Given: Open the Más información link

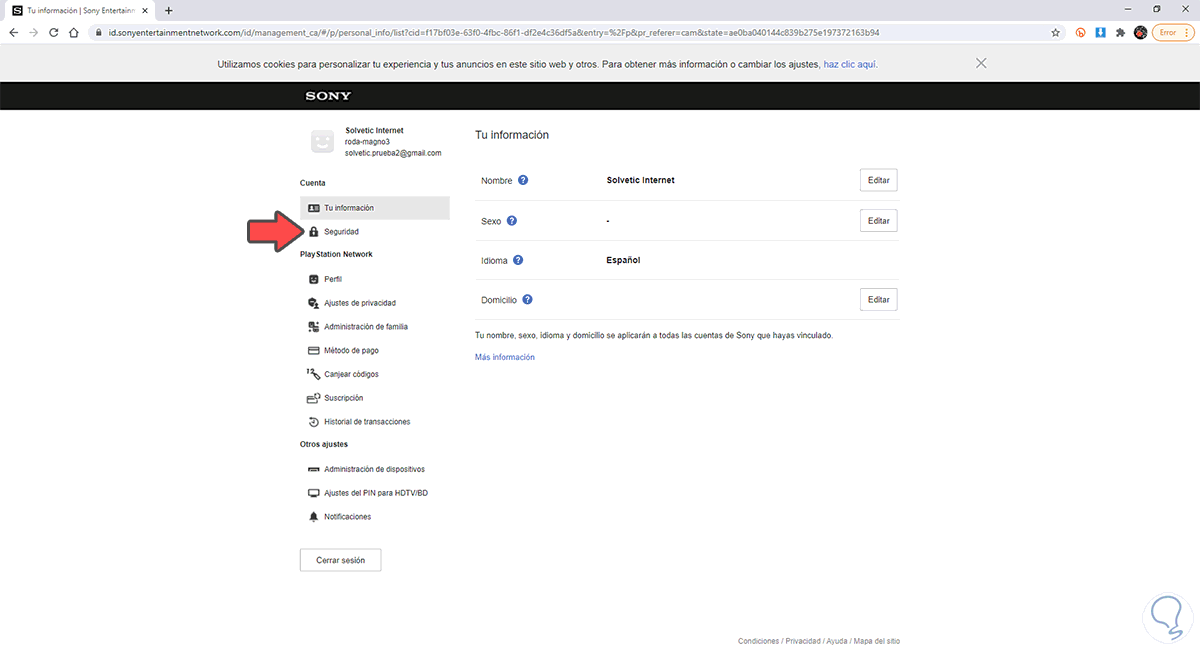Looking at the screenshot, I should click(x=505, y=357).
